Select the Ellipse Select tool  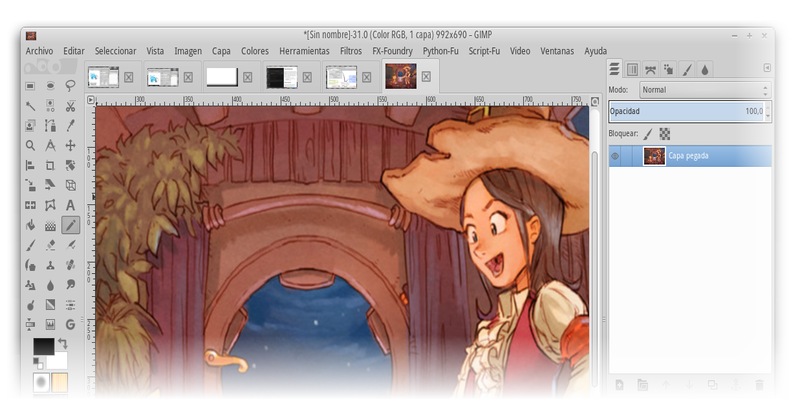tap(50, 86)
